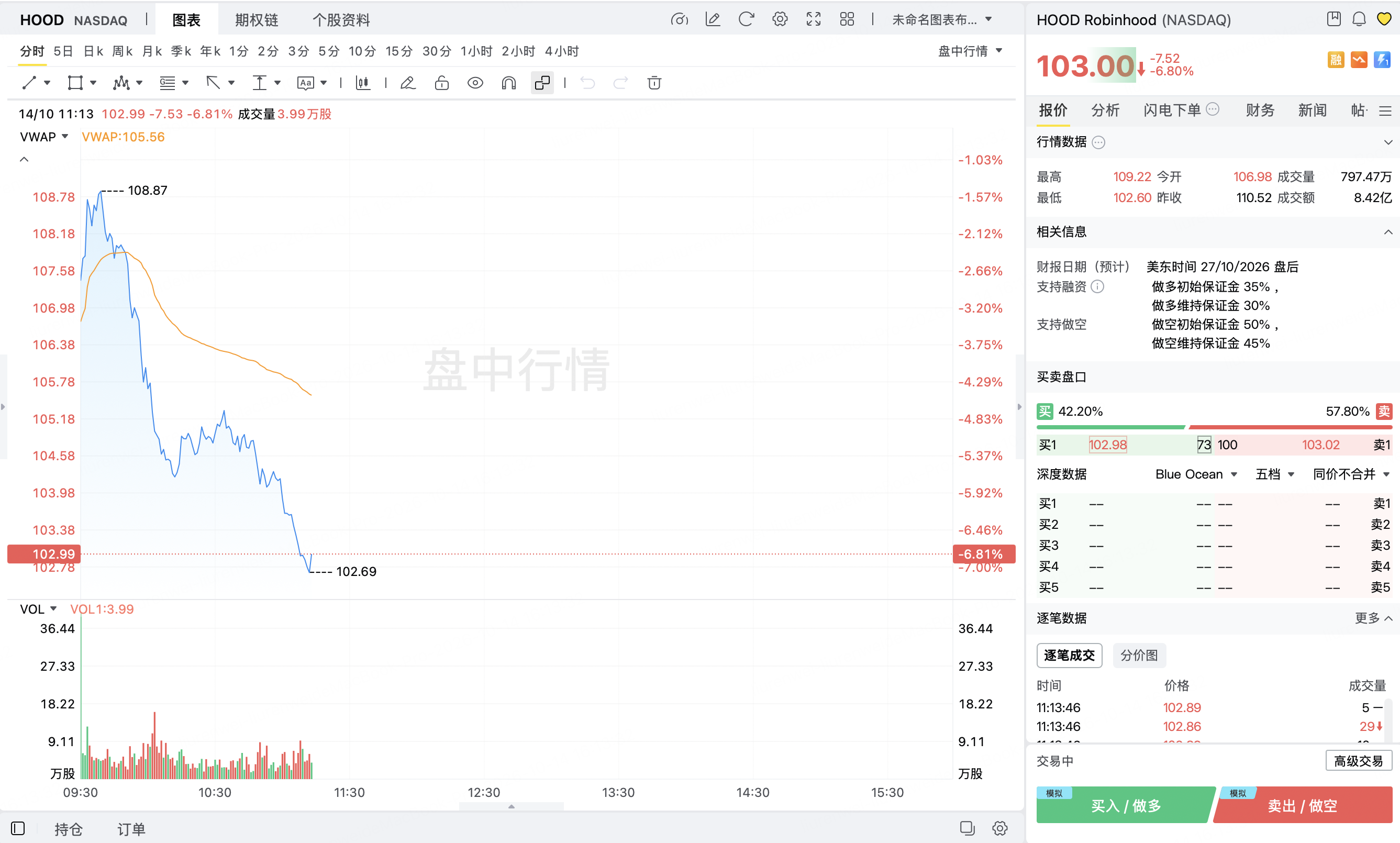Click 买入 / 做多 button
The width and height of the screenshot is (1400, 843).
click(1125, 805)
